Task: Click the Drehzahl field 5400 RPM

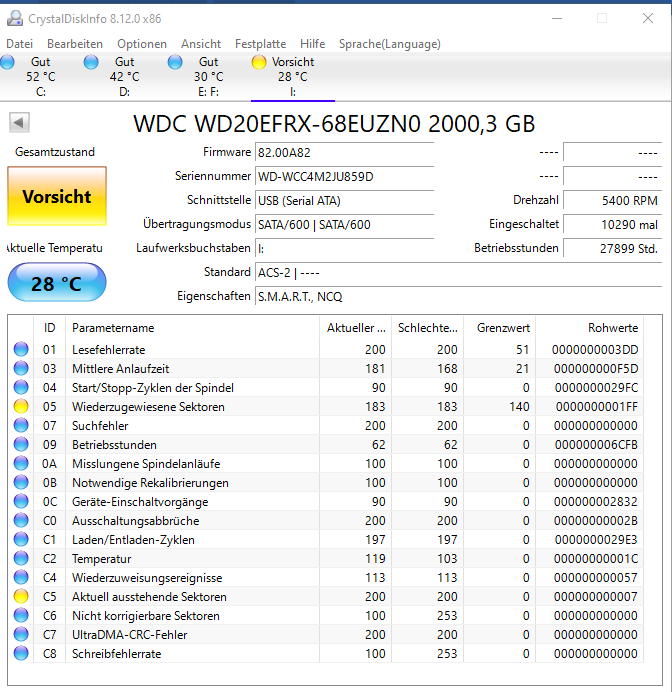Action: (613, 200)
